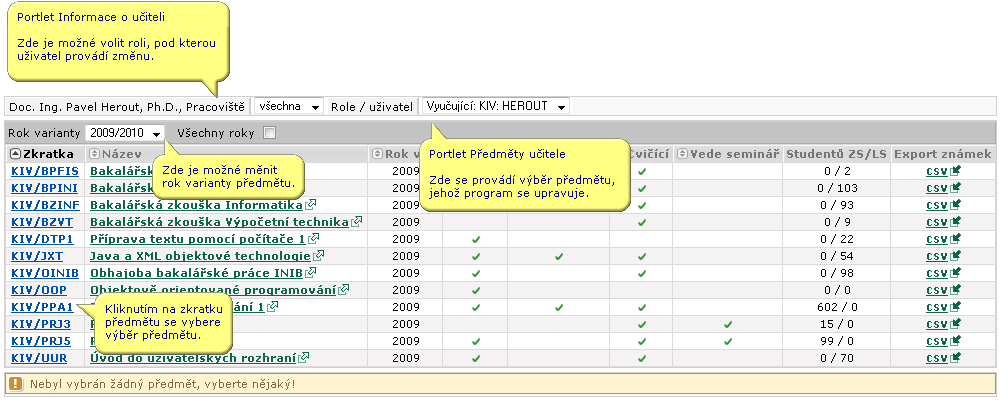Image resolution: width=1001 pixels, height=400 pixels.
Task: Click message Nebyl vybrán žádný předmět
Action: [x=163, y=385]
